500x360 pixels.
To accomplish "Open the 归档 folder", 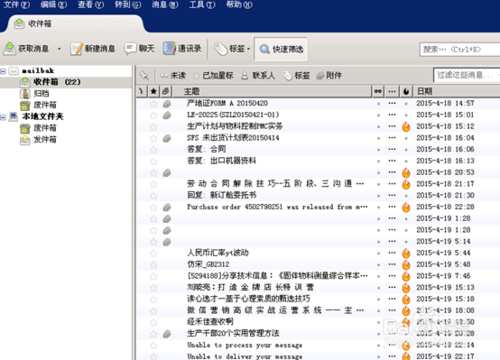I will [x=41, y=93].
